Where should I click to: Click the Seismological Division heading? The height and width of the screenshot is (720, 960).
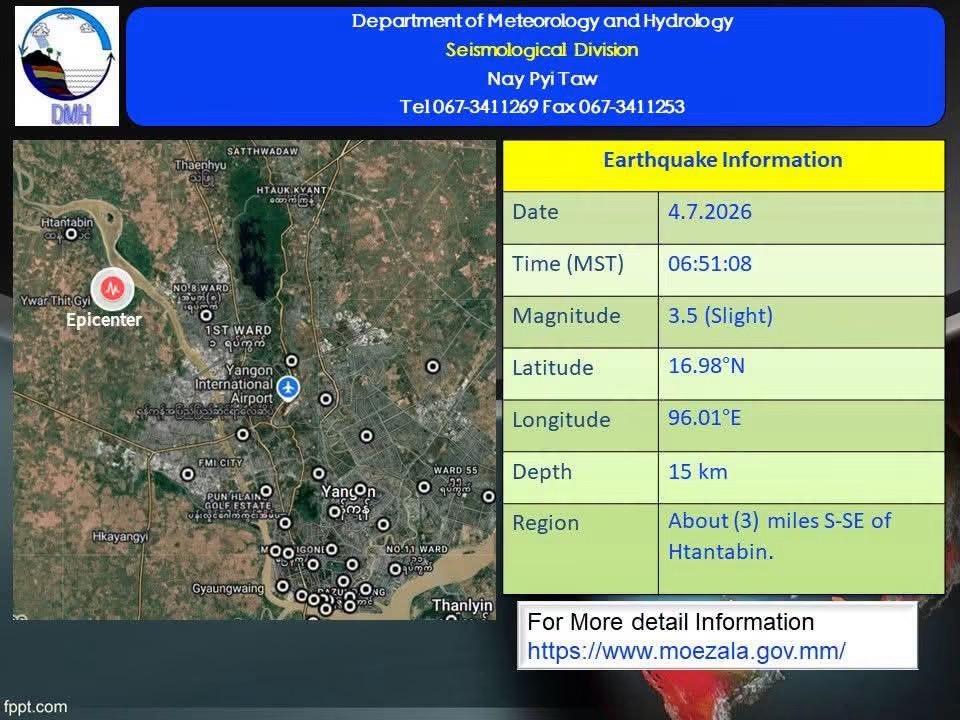click(541, 50)
